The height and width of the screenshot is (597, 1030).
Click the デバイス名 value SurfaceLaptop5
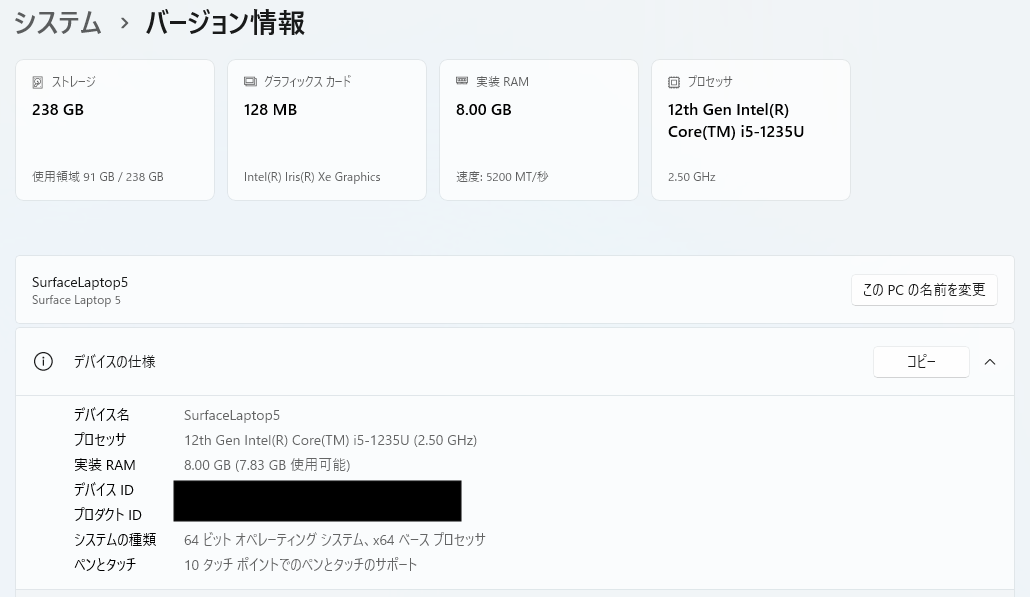[x=232, y=415]
